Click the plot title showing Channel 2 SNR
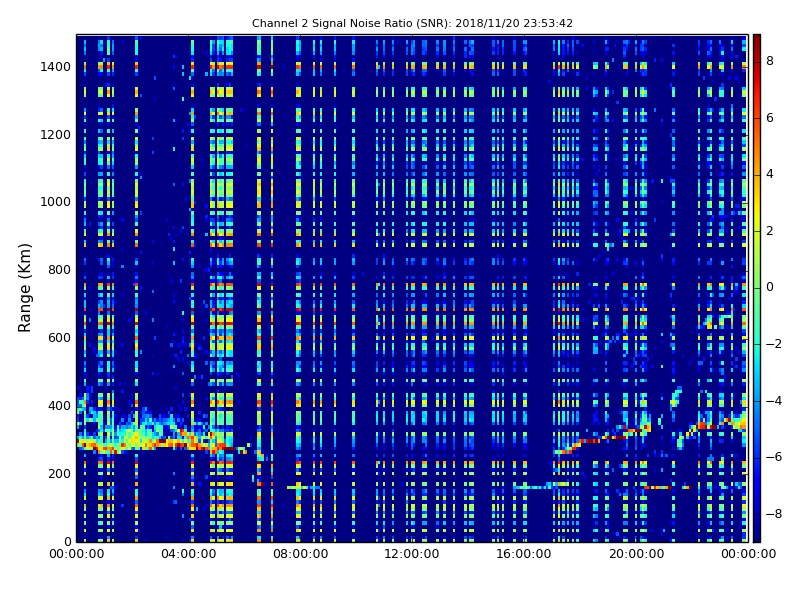 click(x=412, y=23)
